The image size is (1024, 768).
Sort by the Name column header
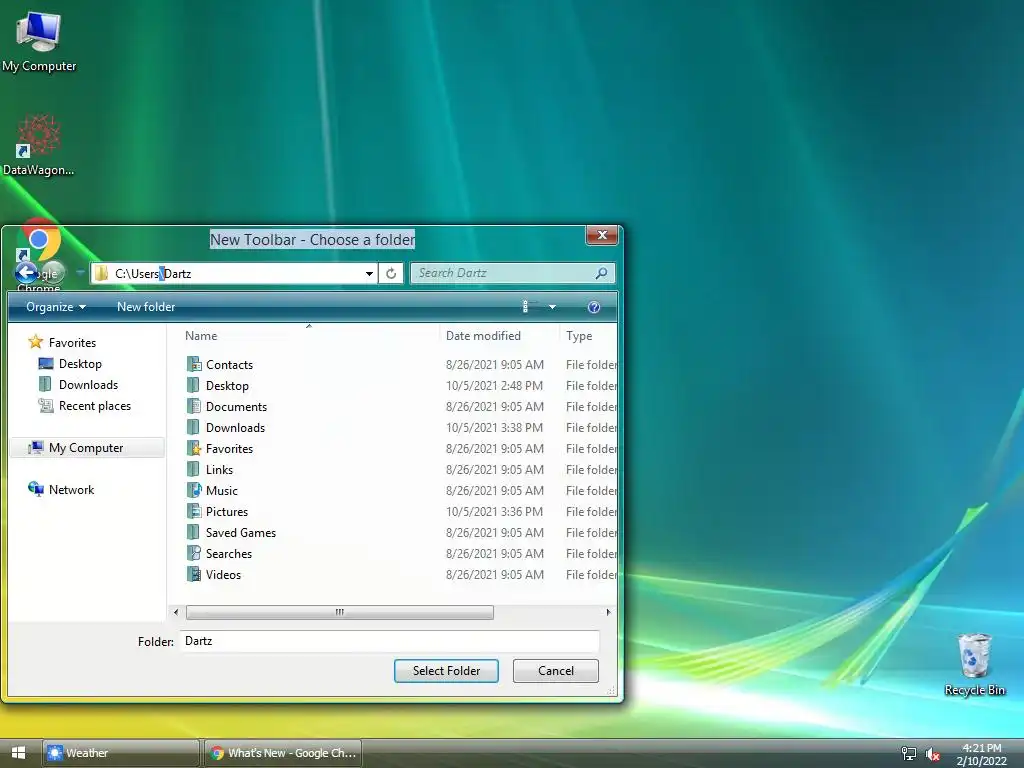pyautogui.click(x=200, y=336)
